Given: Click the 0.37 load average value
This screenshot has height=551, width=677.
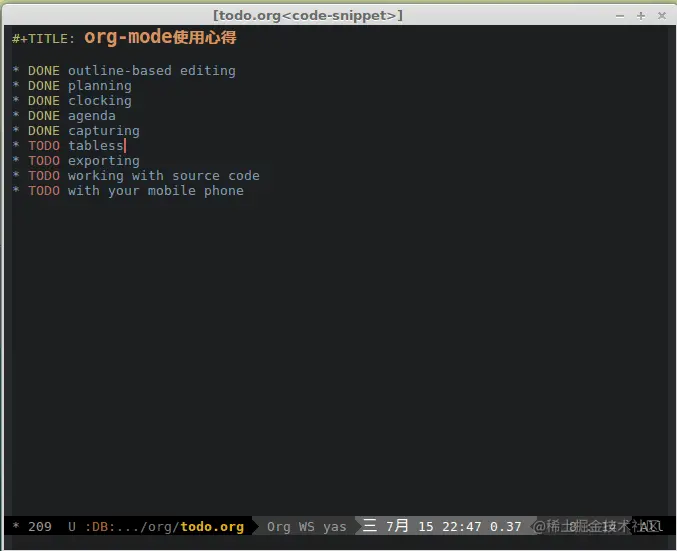Looking at the screenshot, I should 506,527.
